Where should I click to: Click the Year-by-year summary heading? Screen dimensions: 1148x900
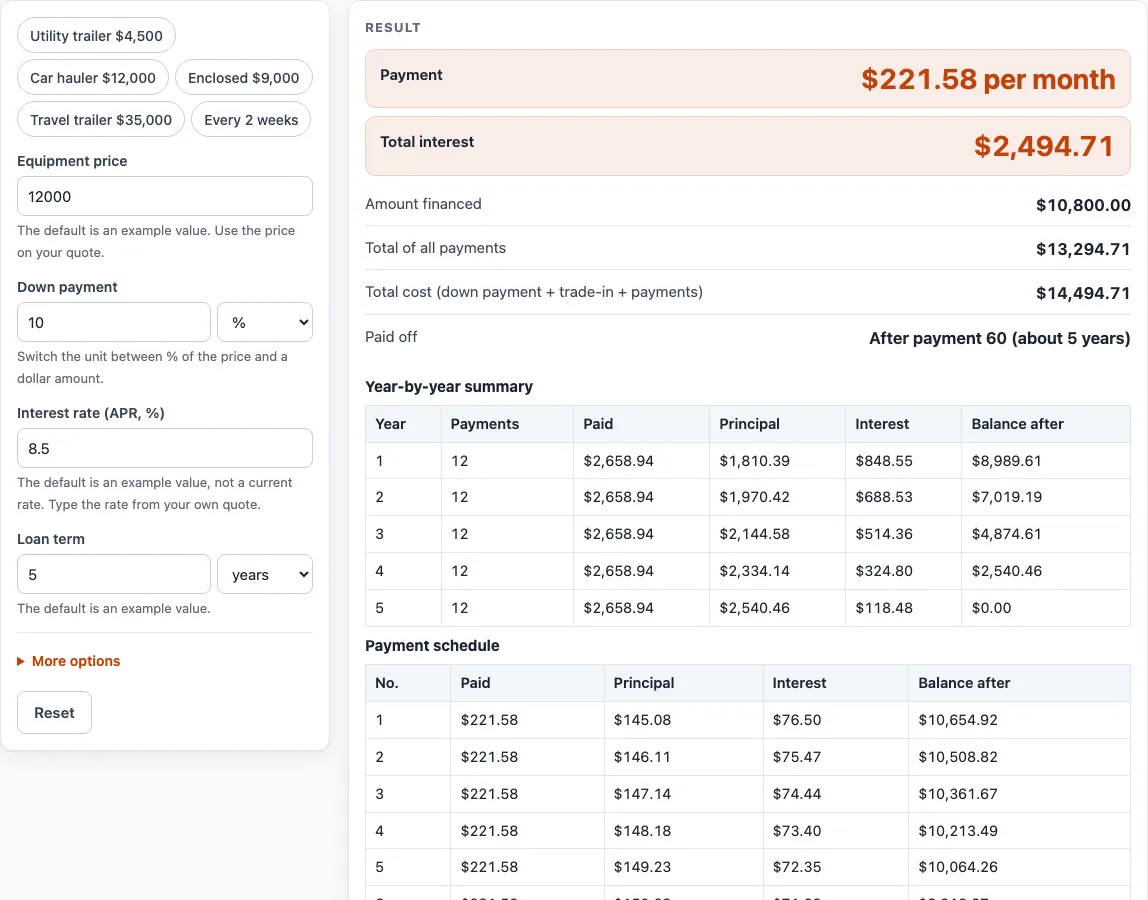click(x=449, y=387)
